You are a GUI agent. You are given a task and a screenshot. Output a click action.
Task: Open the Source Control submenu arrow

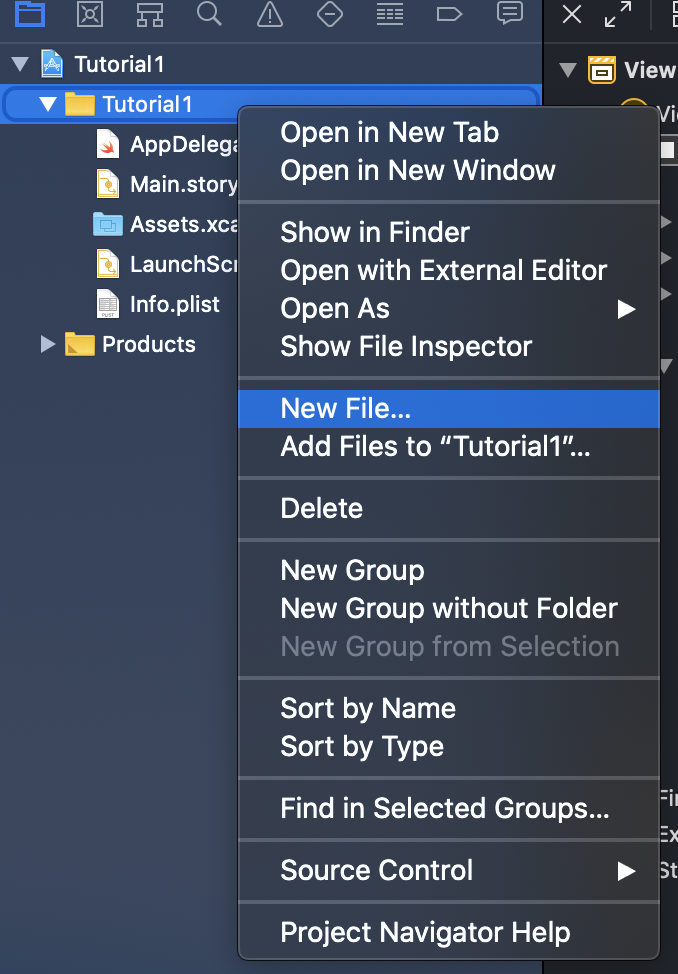pos(626,871)
